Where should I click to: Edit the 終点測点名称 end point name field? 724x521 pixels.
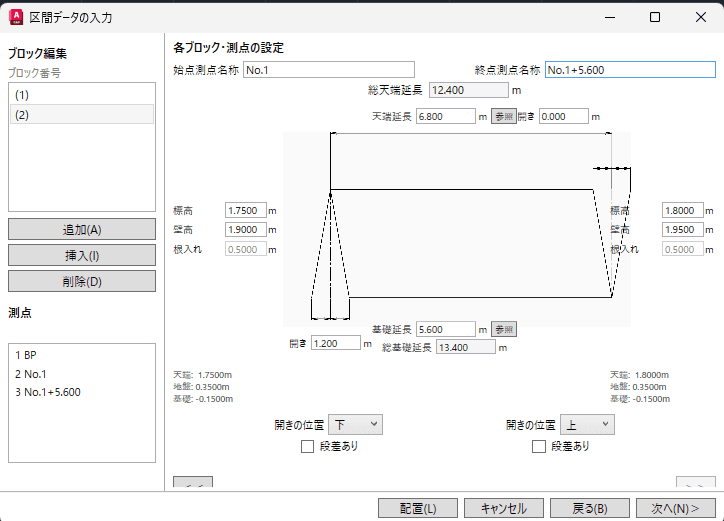tap(630, 70)
